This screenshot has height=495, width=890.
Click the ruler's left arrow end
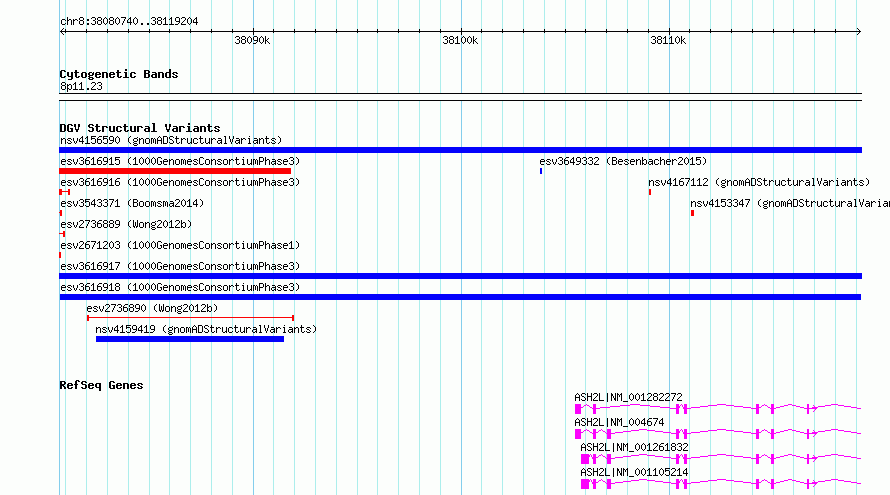click(x=62, y=32)
